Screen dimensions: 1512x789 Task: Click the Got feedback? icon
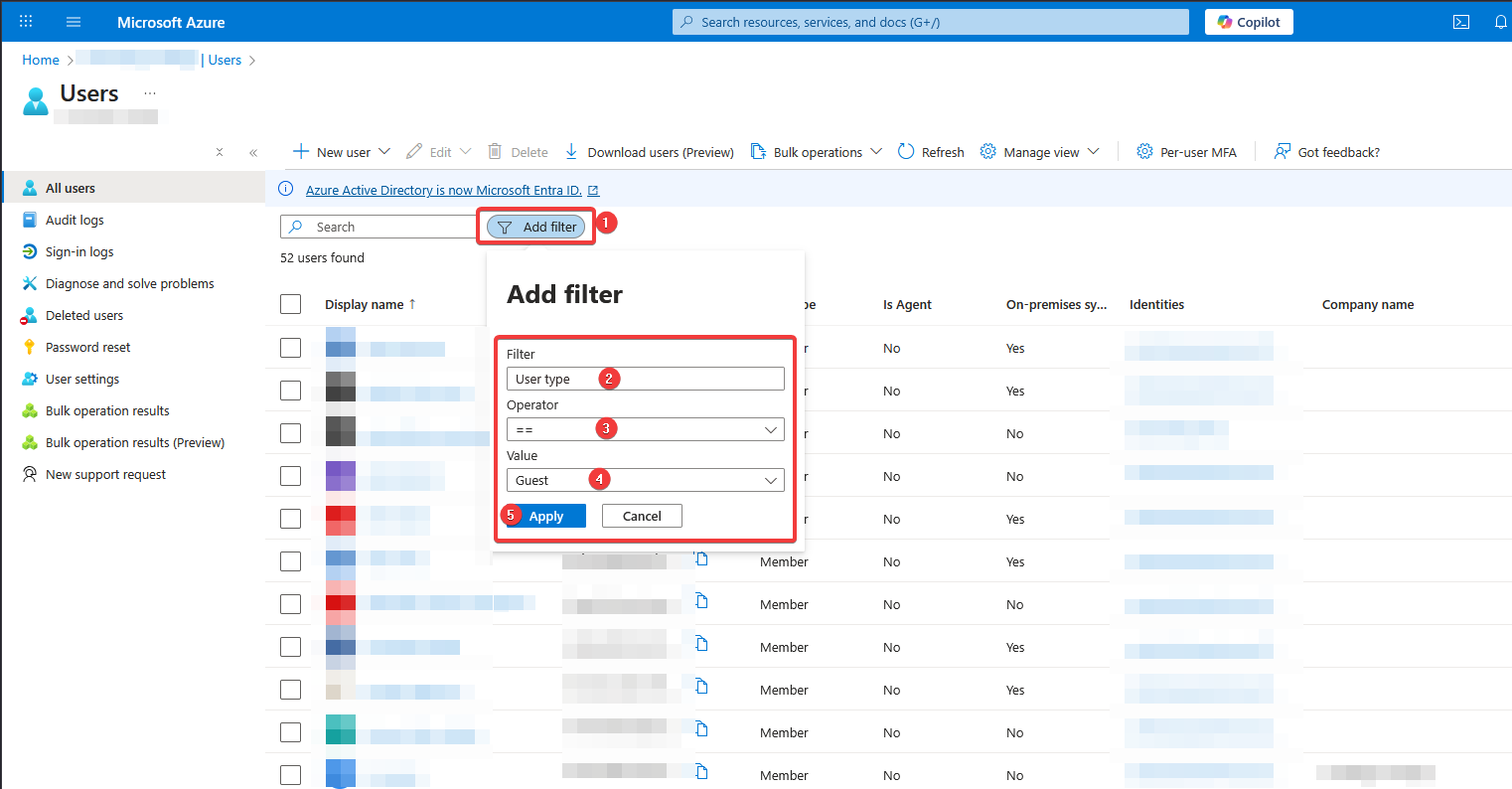click(x=1283, y=152)
